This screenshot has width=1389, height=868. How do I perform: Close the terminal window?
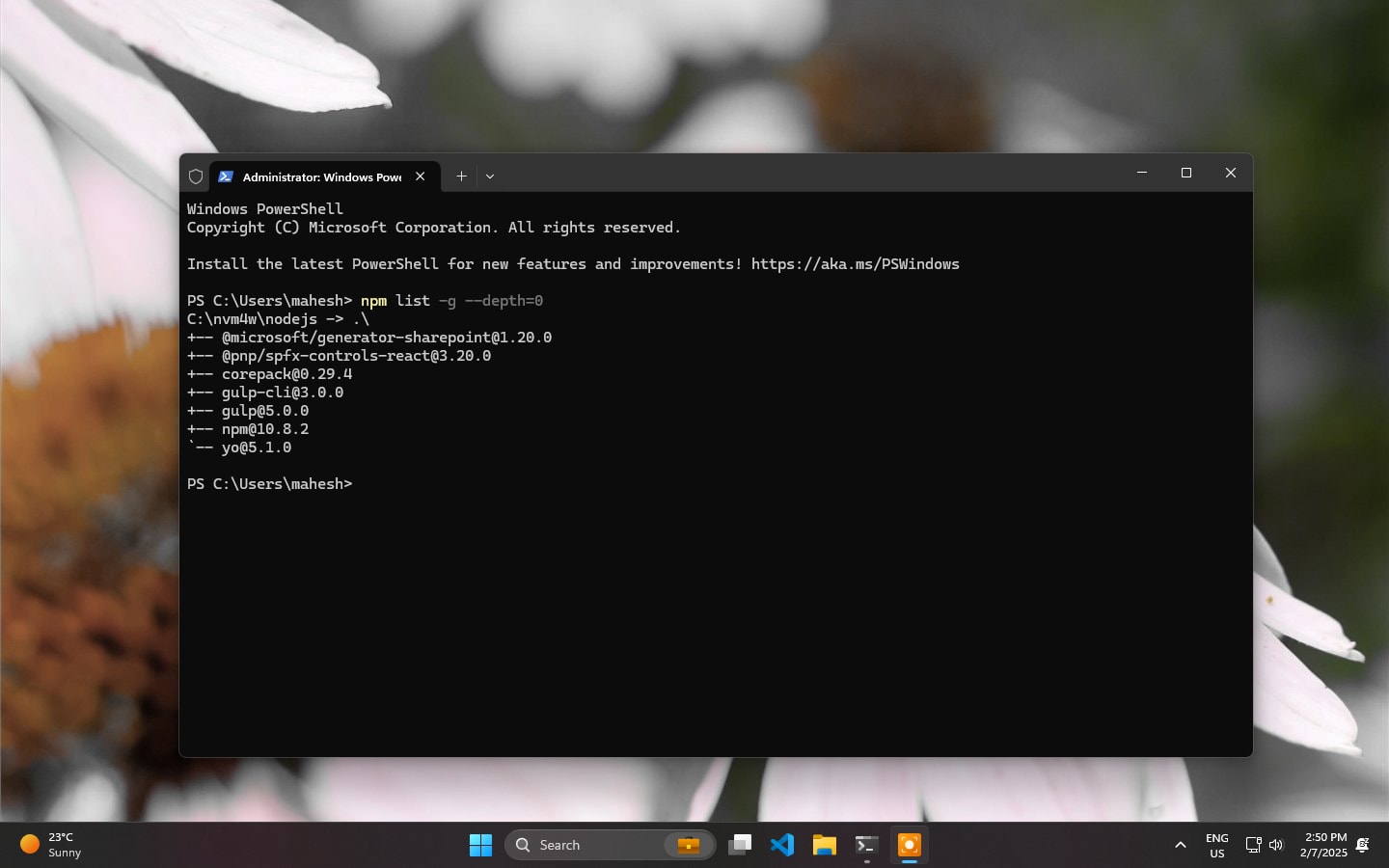click(1231, 173)
